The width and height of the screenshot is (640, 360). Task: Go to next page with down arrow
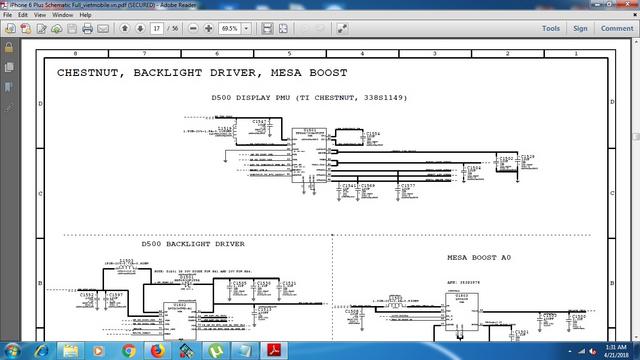pos(140,28)
